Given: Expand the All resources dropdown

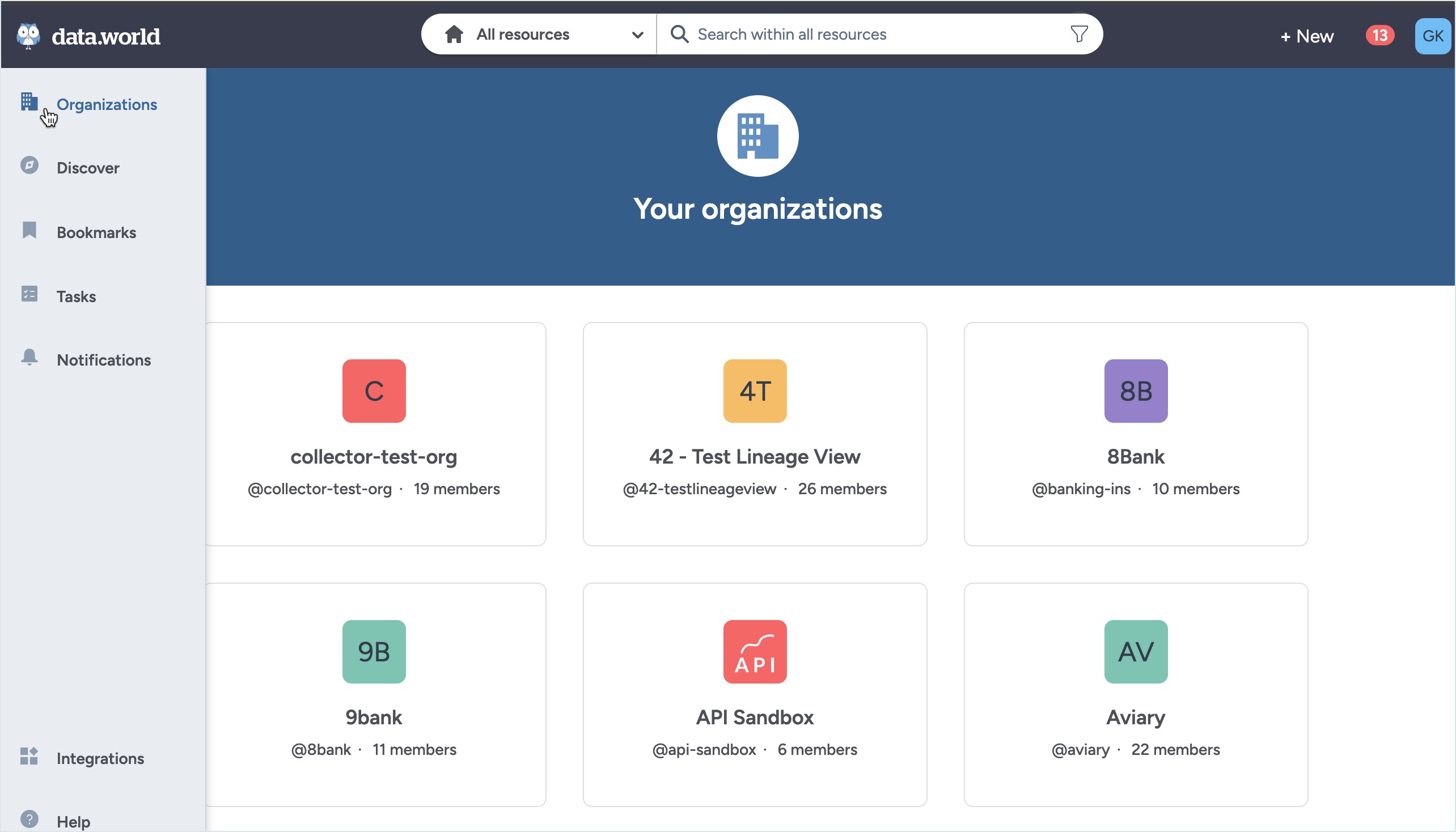Looking at the screenshot, I should point(539,34).
